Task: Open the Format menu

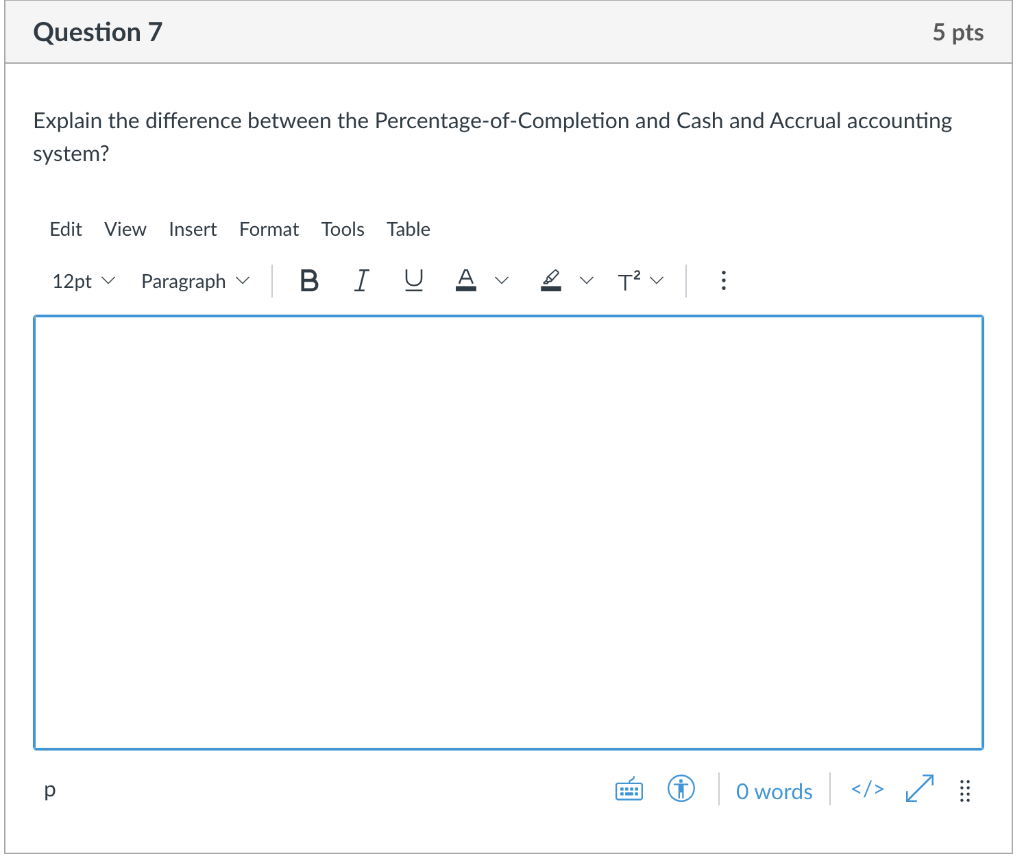Action: point(269,230)
